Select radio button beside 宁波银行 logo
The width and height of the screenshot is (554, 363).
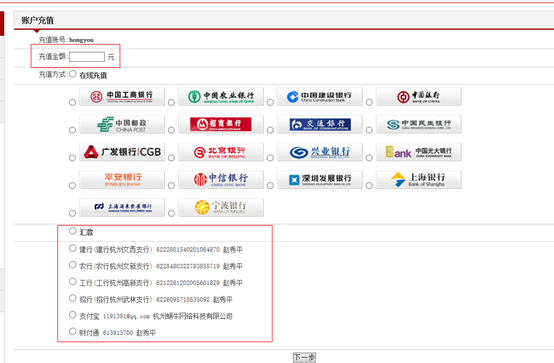pyautogui.click(x=171, y=213)
